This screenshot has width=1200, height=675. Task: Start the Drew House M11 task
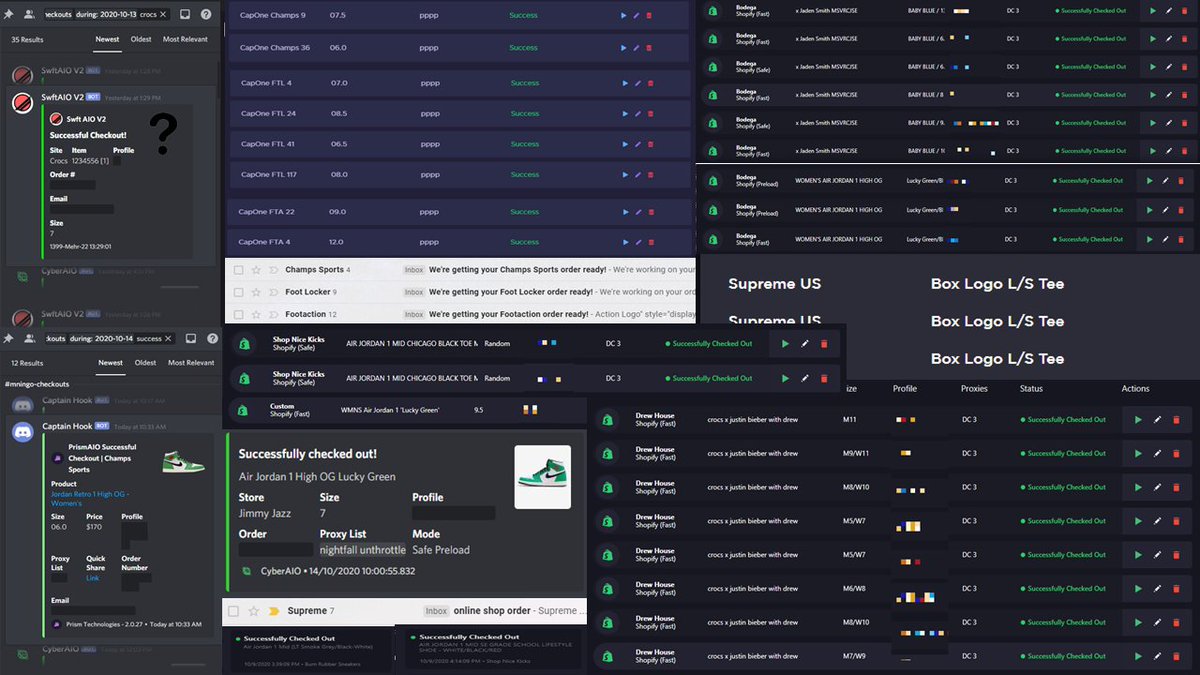tap(1138, 420)
